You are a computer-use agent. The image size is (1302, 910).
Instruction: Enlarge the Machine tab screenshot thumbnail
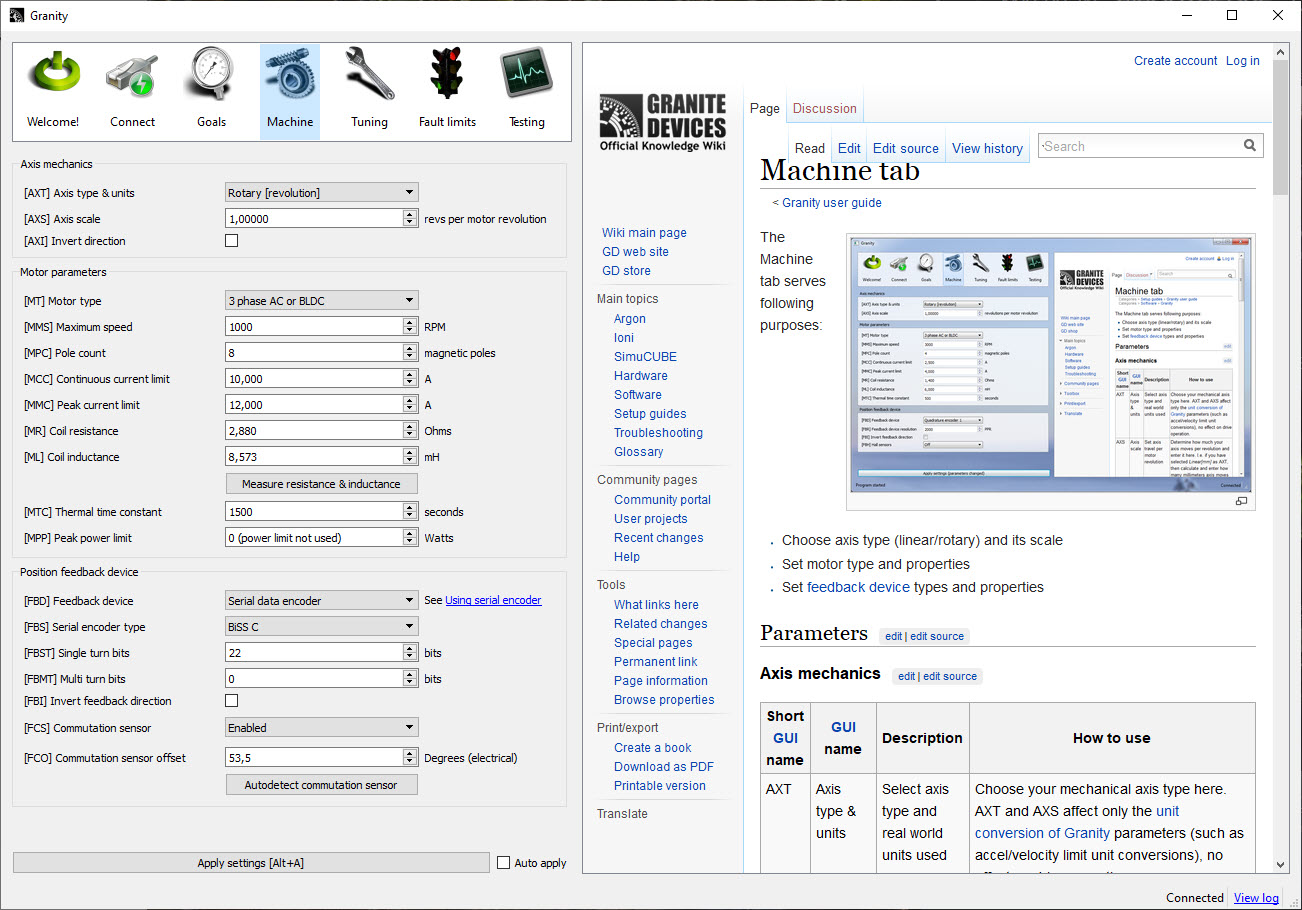(1241, 501)
